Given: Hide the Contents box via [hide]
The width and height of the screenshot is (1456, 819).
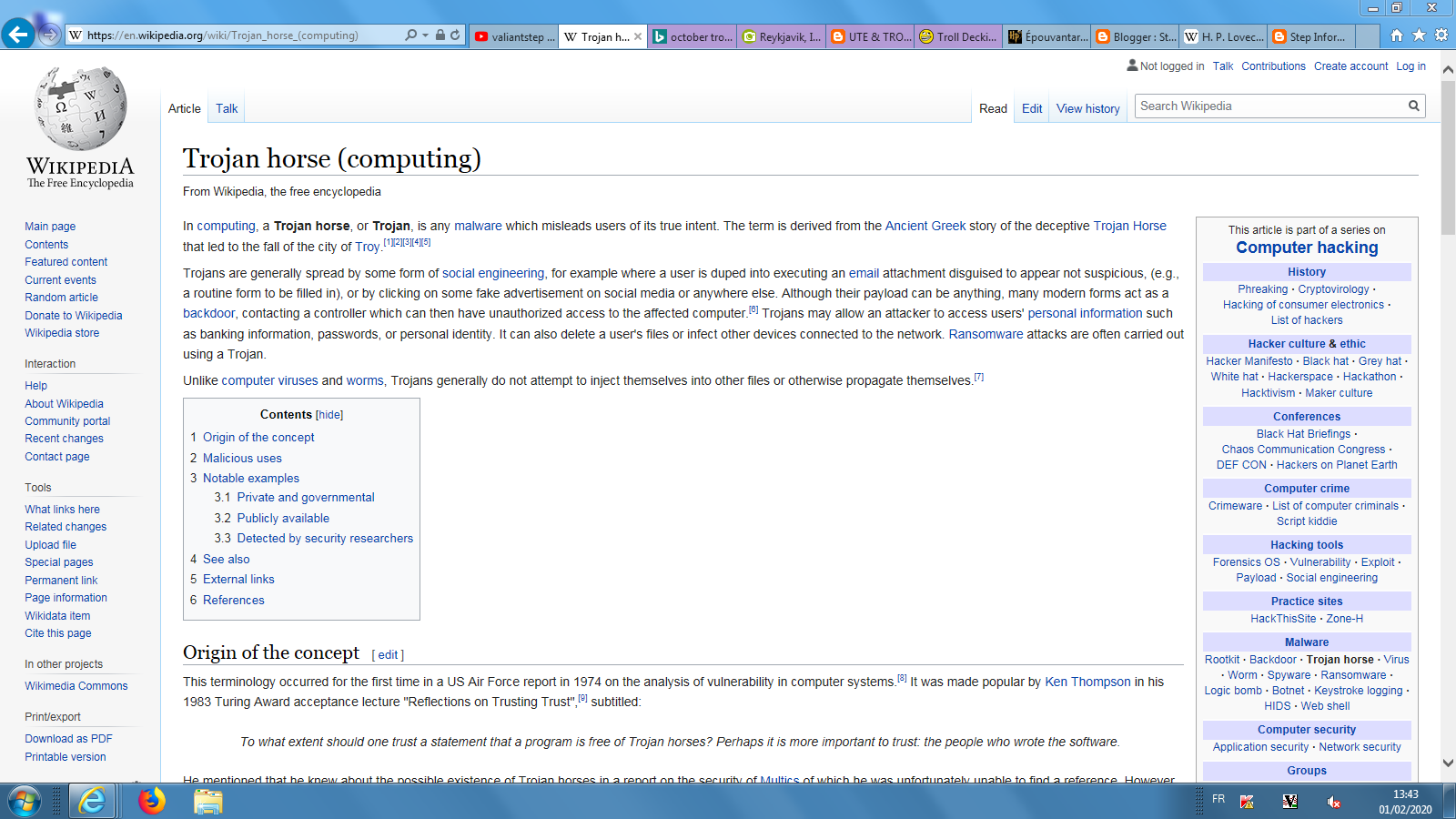Looking at the screenshot, I should [329, 415].
